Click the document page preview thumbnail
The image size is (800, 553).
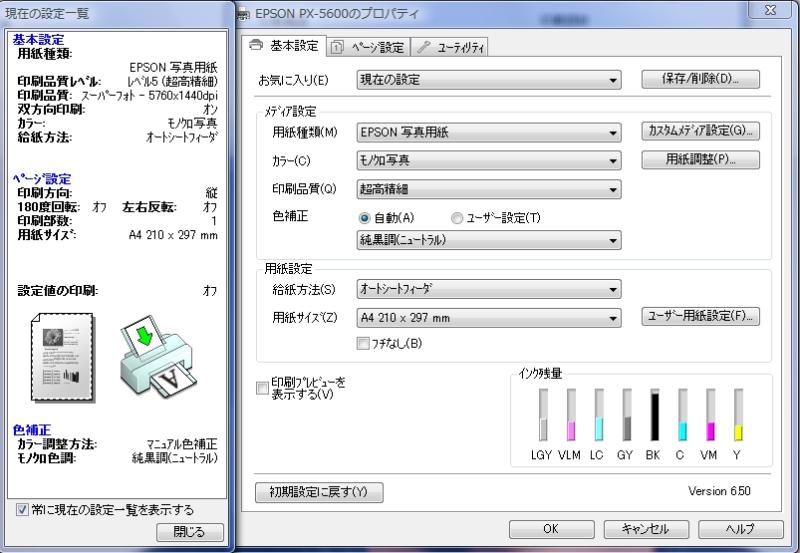[x=62, y=357]
